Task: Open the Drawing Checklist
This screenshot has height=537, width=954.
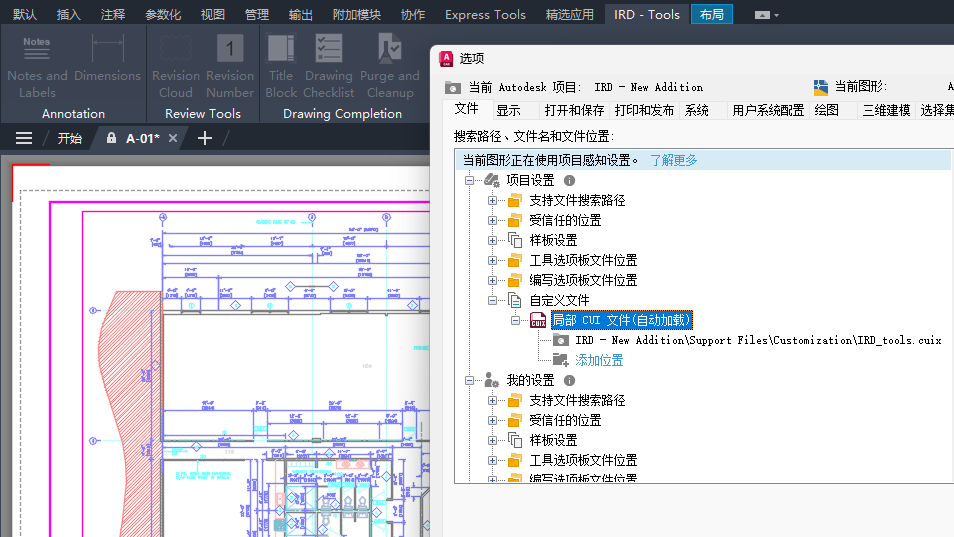Action: [x=329, y=66]
